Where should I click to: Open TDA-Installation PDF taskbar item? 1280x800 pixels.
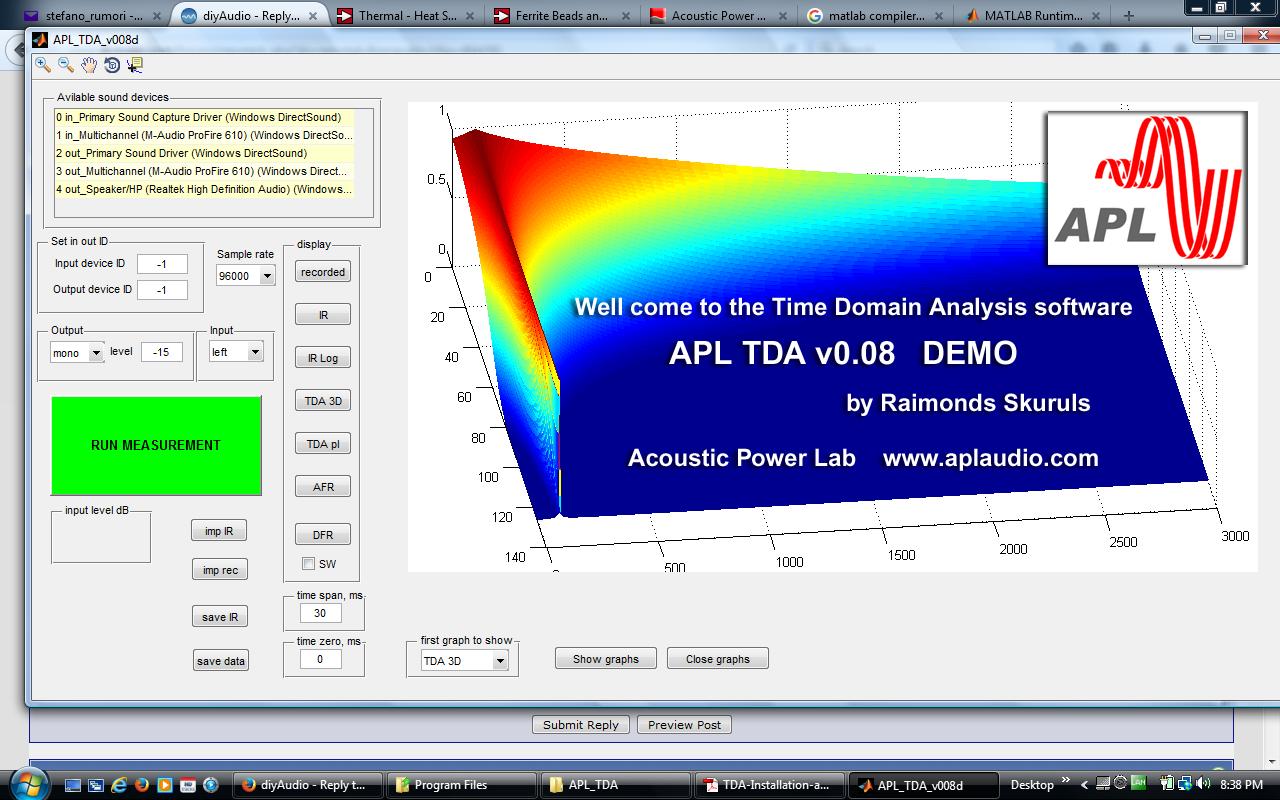click(771, 785)
